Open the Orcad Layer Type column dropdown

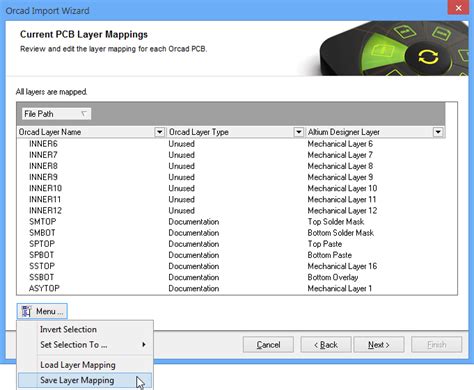pos(299,132)
